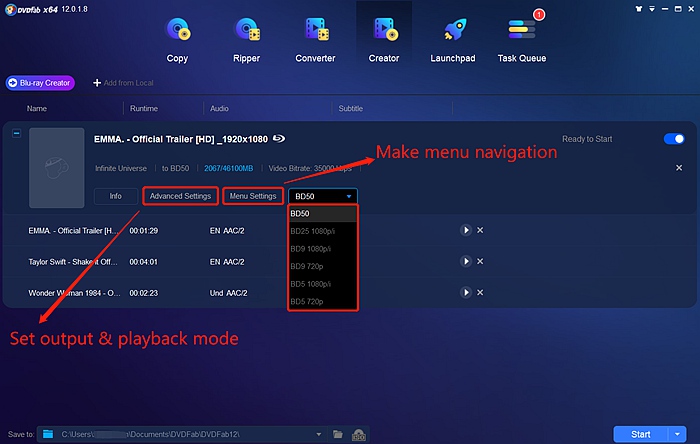
Task: Click the Subtitle column header
Action: click(350, 108)
